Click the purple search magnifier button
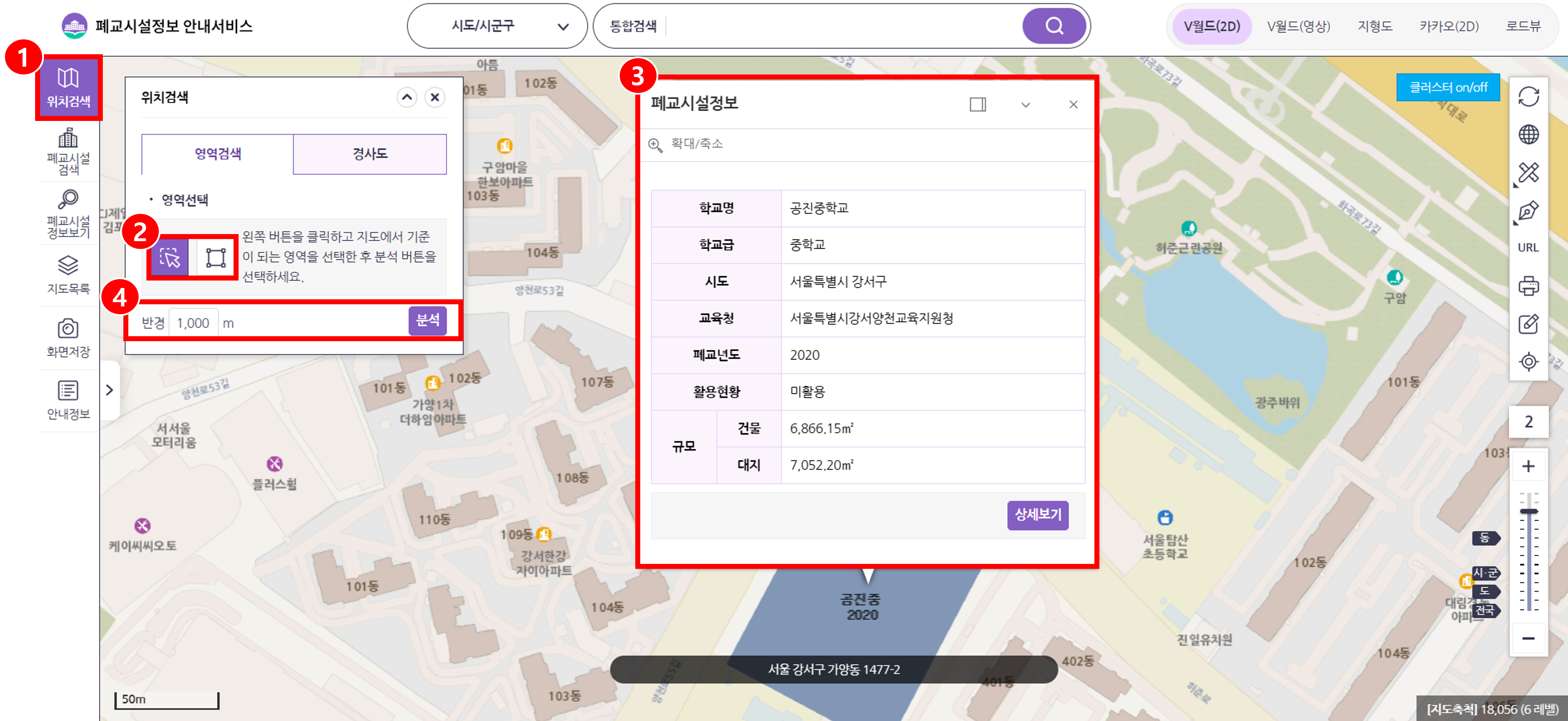This screenshot has width=1568, height=721. point(1054,26)
